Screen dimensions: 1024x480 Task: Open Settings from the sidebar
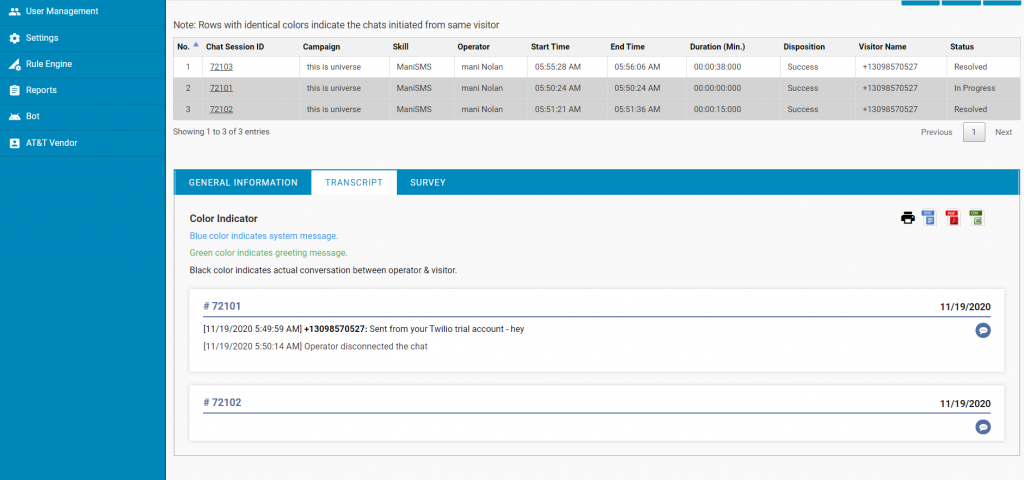41,38
